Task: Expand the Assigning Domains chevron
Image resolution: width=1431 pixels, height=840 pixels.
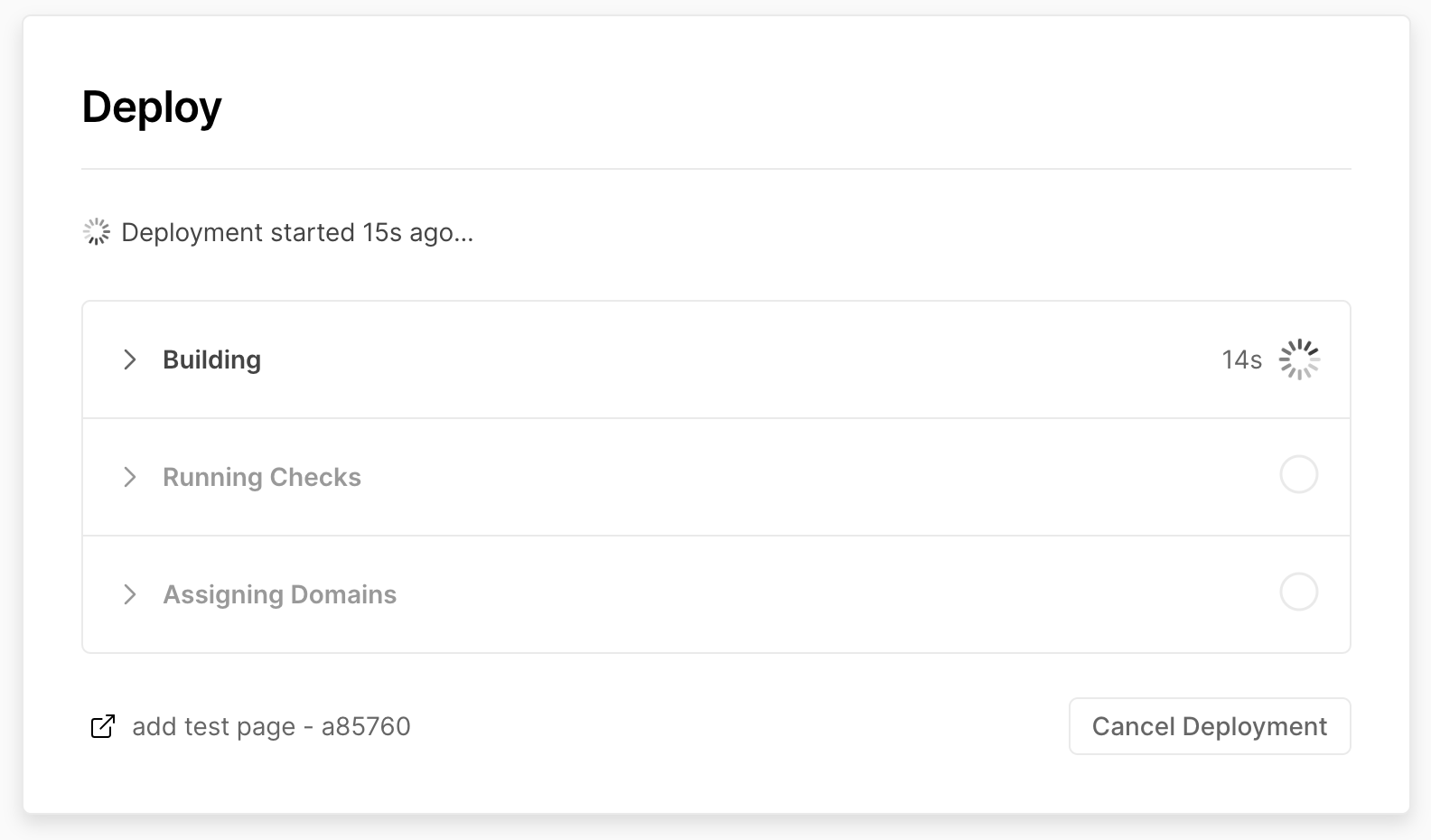Action: [x=130, y=594]
